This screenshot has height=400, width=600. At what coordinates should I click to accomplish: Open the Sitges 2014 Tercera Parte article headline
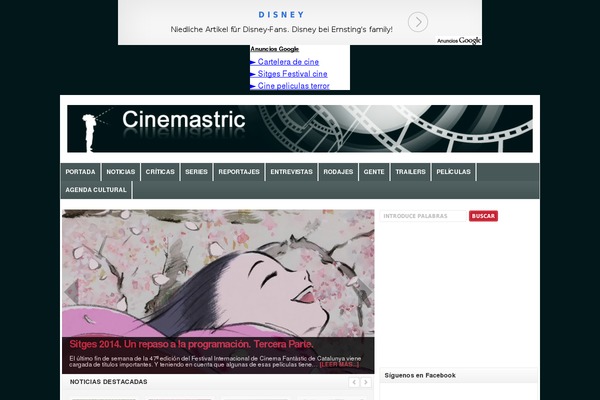click(x=191, y=344)
